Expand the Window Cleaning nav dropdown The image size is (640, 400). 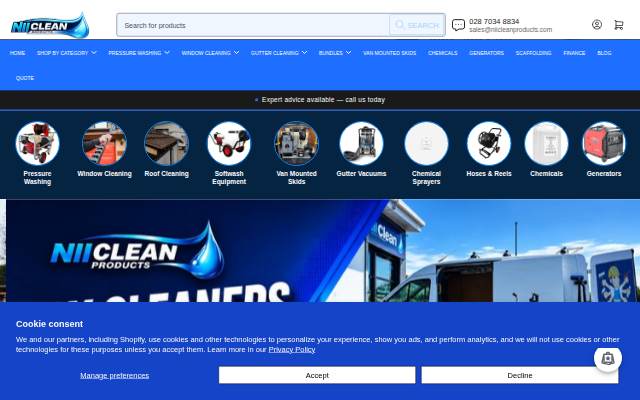tap(210, 53)
